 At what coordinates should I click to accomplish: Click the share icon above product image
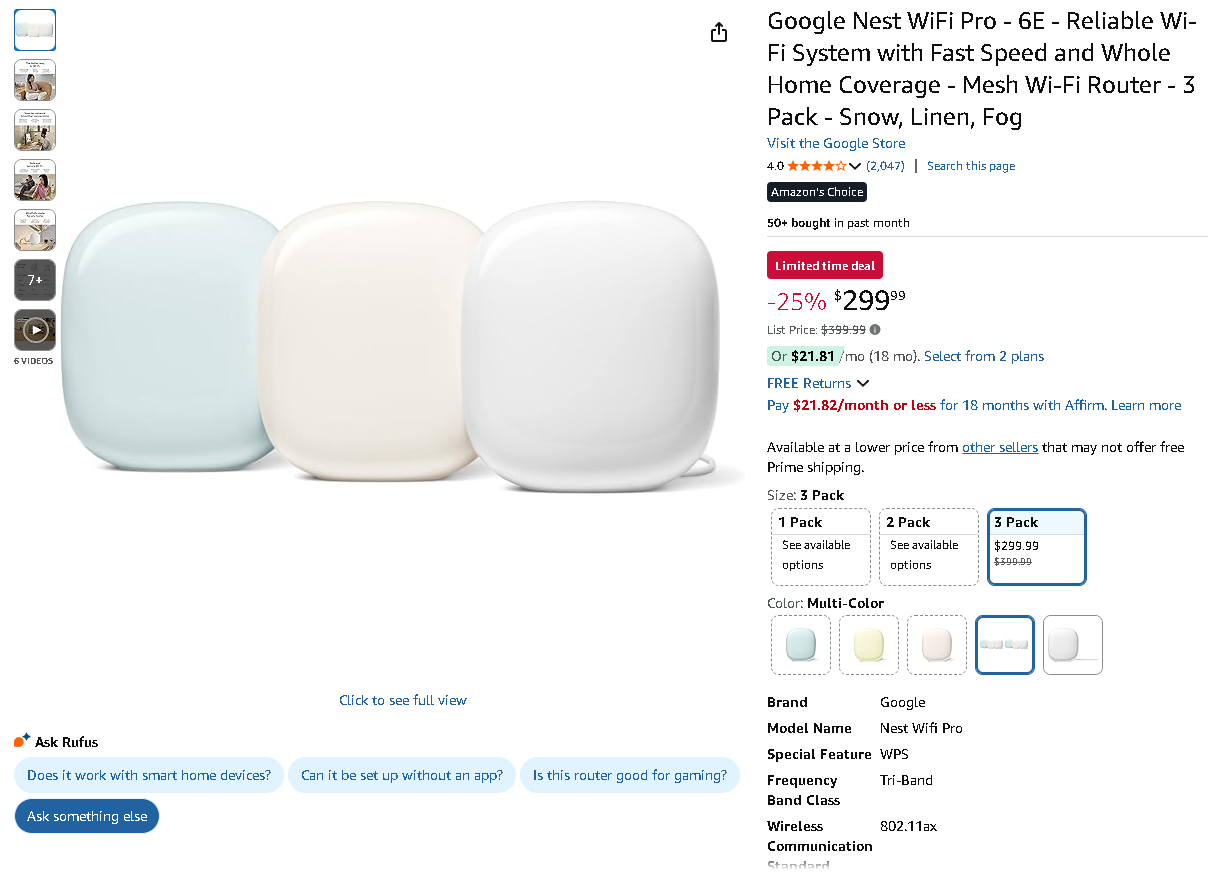point(718,33)
